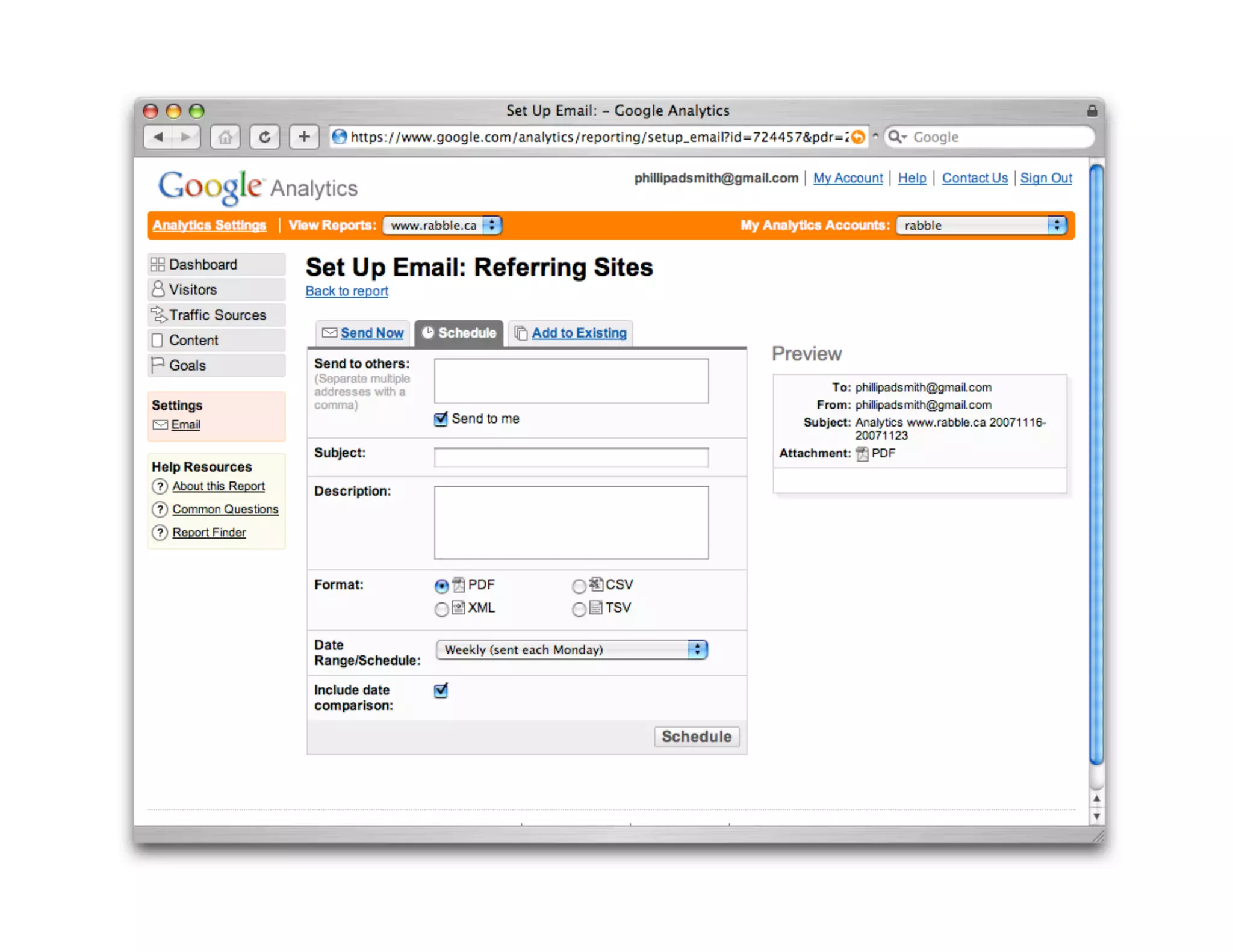Open the View Reports www.rabble.ca dropdown
1233x952 pixels.
click(x=443, y=226)
